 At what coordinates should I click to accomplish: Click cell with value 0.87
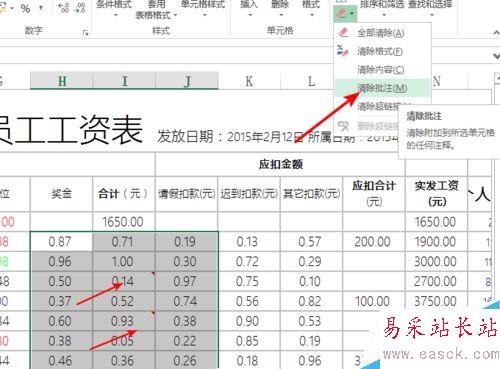coord(61,242)
